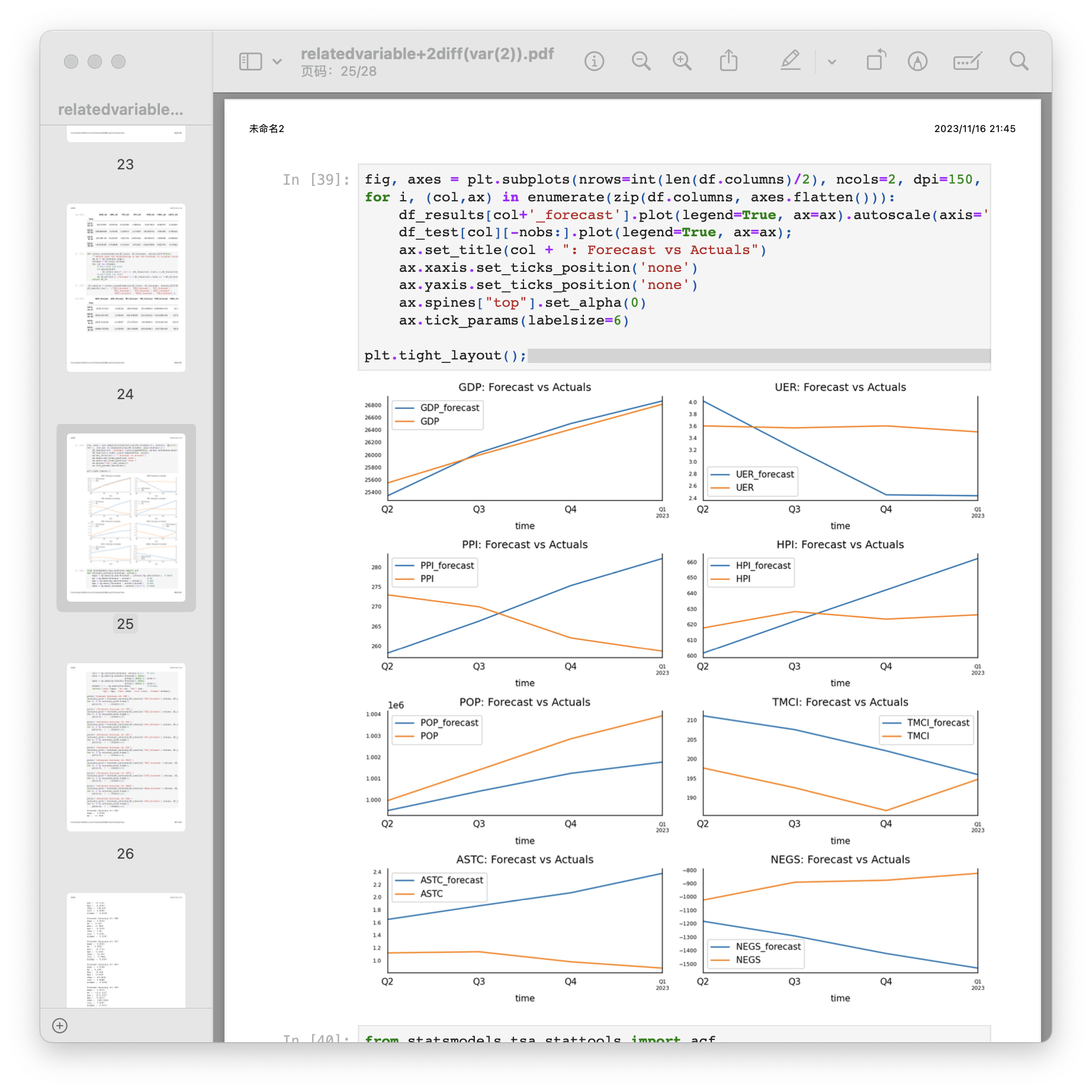1092x1092 pixels.
Task: Click the plt.tight_layout() code line
Action: click(445, 355)
